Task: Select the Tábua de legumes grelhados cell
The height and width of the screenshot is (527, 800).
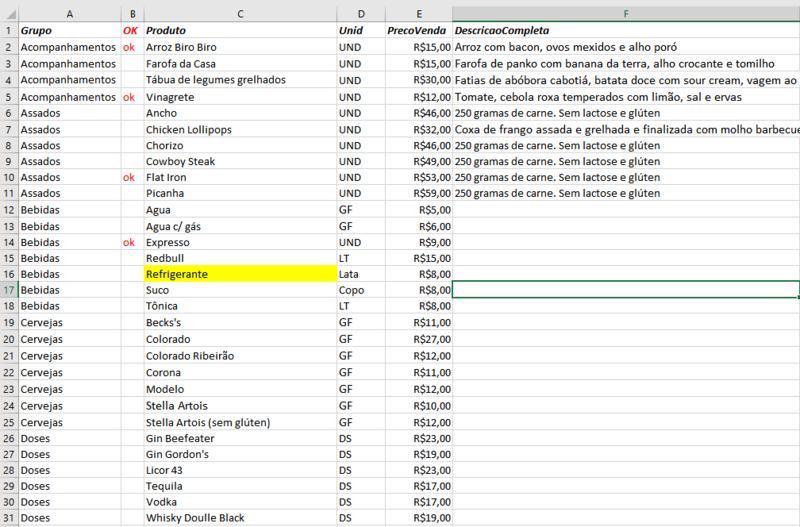Action: (240, 80)
